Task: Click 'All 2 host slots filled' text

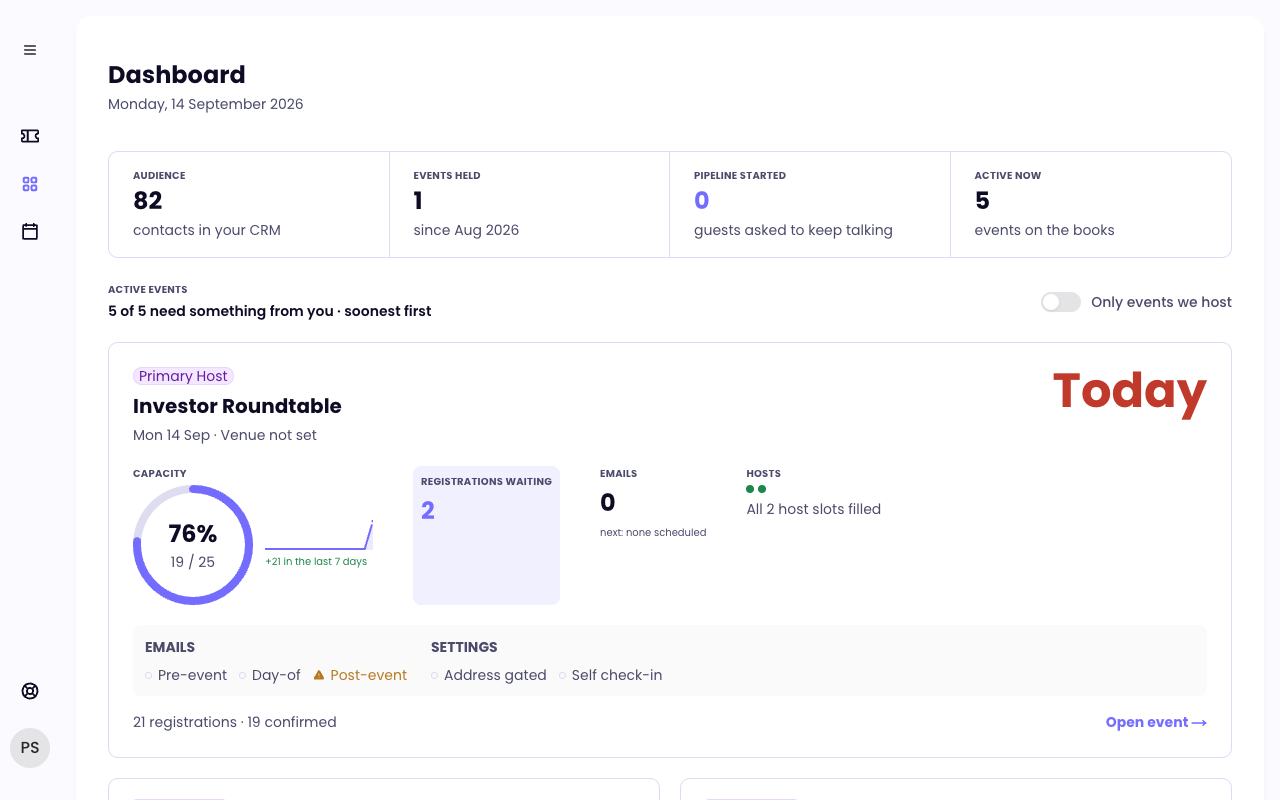Action: [814, 509]
